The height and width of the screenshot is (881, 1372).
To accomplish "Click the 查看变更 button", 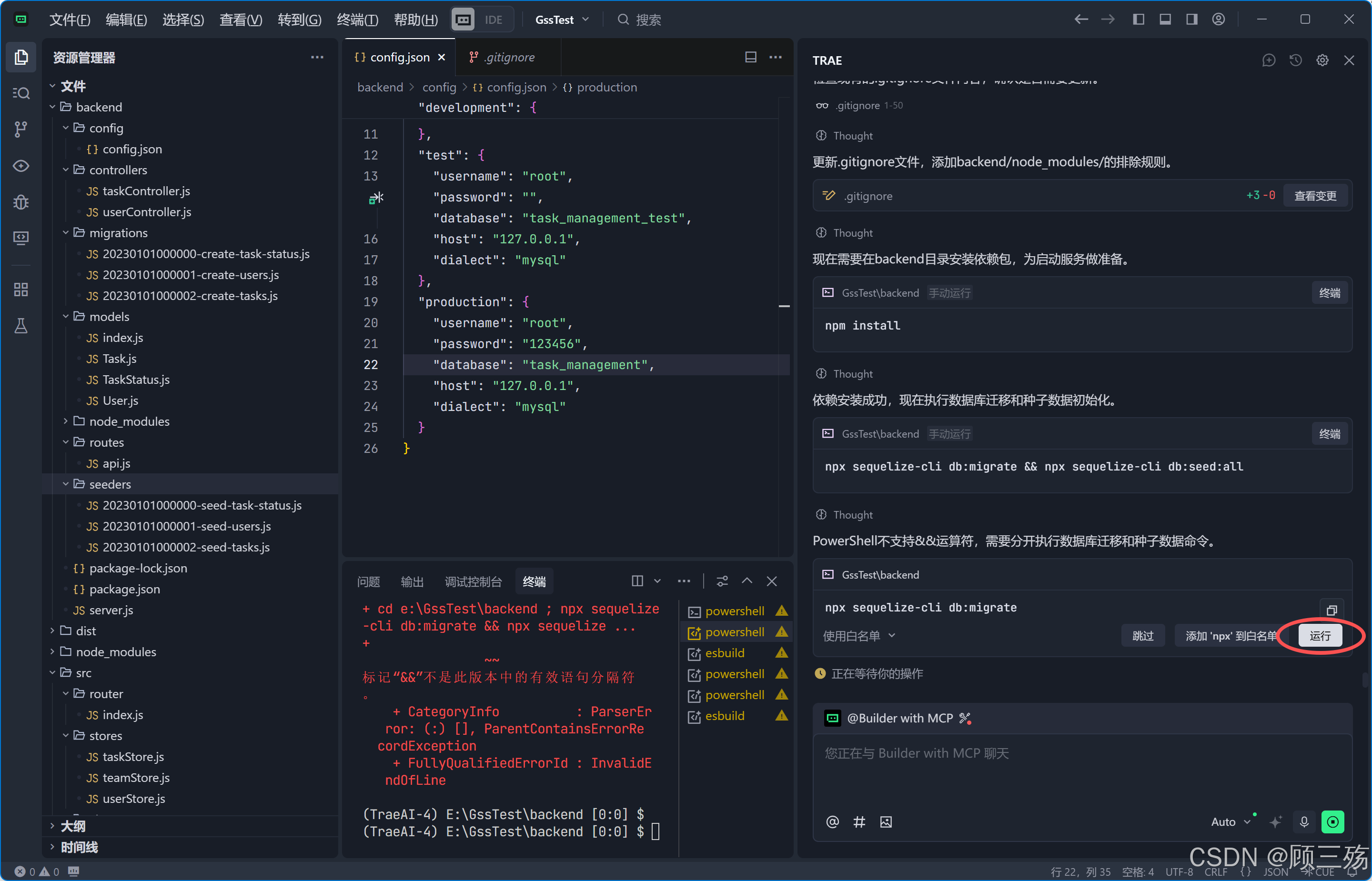I will click(1315, 196).
